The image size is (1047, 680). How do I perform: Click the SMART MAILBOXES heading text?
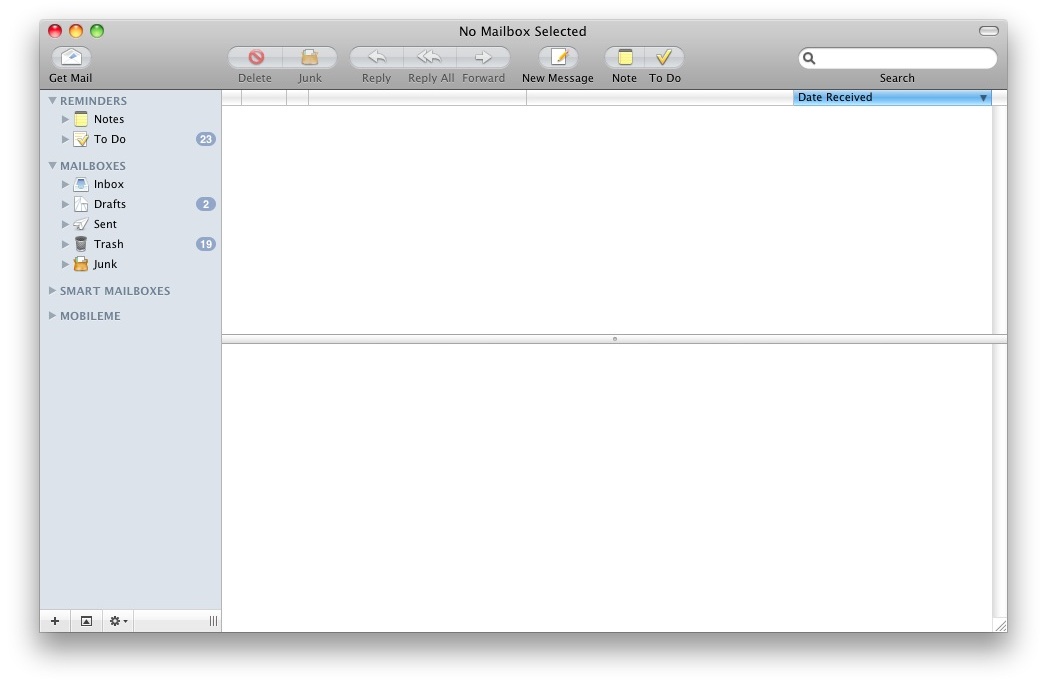(115, 291)
